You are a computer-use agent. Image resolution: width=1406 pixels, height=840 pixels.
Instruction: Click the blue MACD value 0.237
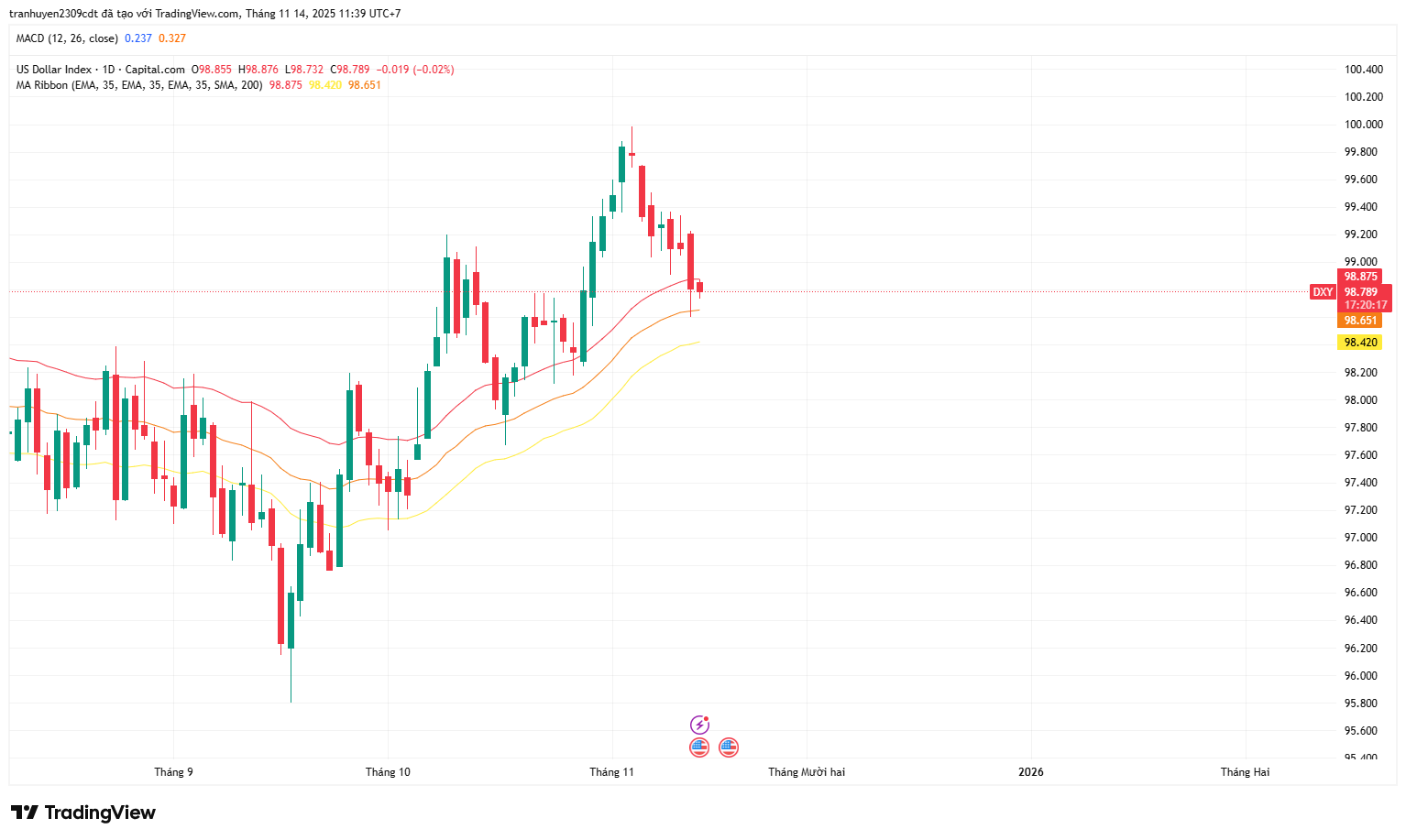[138, 38]
